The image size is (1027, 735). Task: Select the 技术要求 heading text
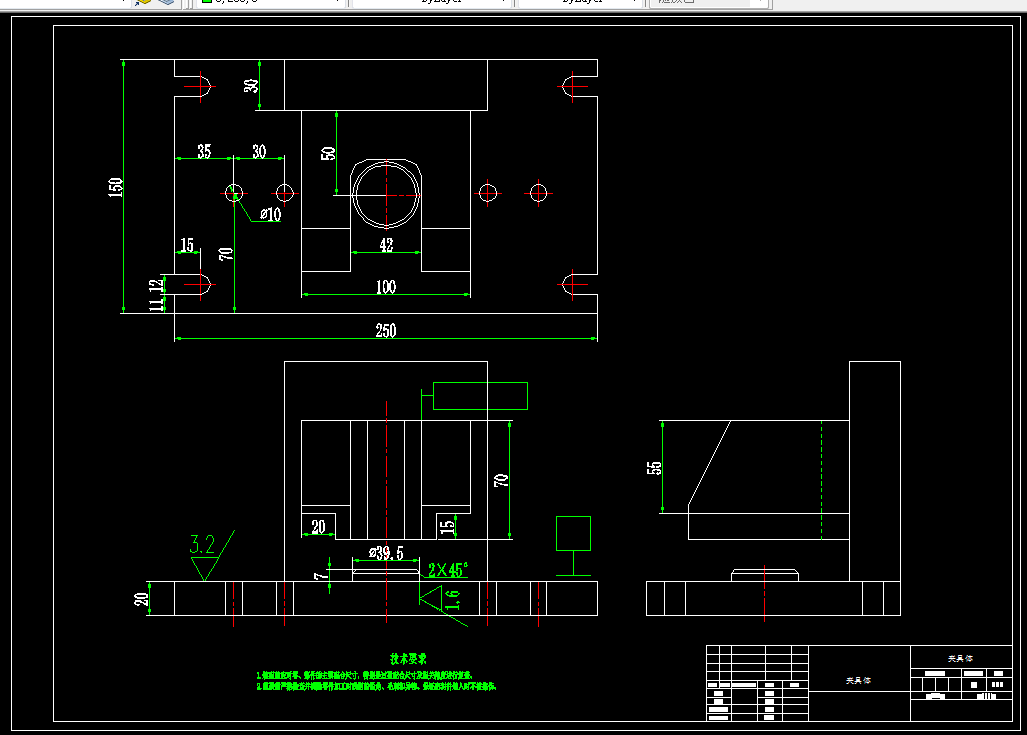point(408,658)
